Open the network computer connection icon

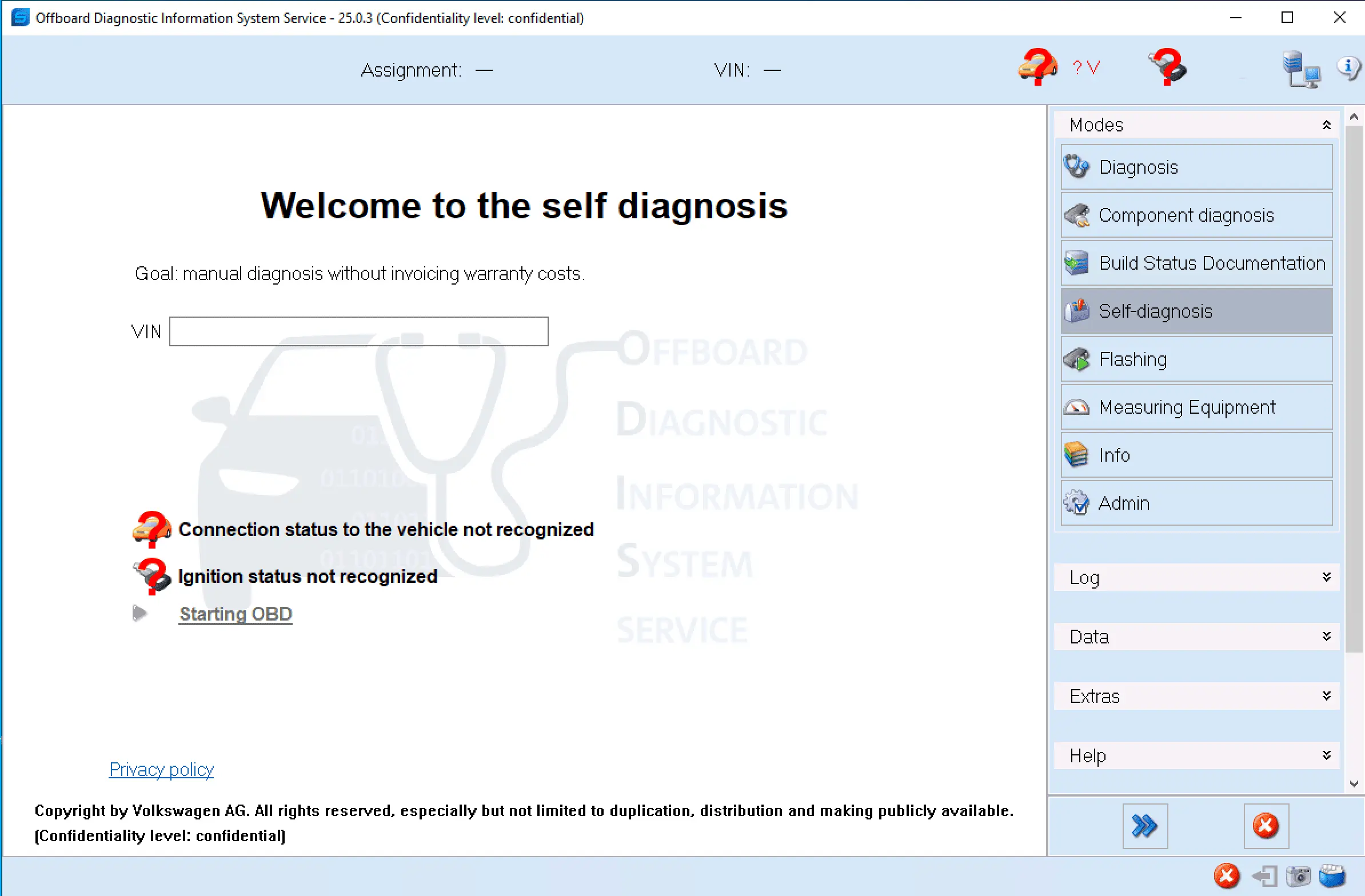point(1301,69)
